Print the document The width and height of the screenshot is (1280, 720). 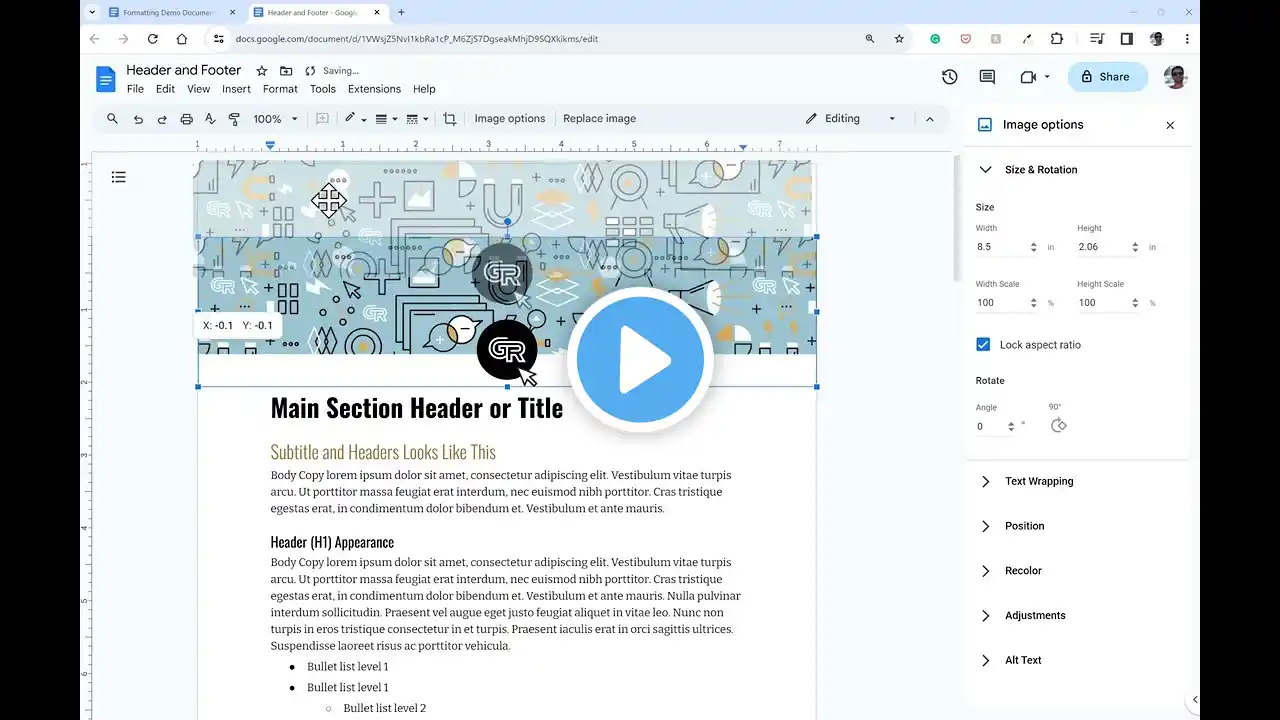186,119
